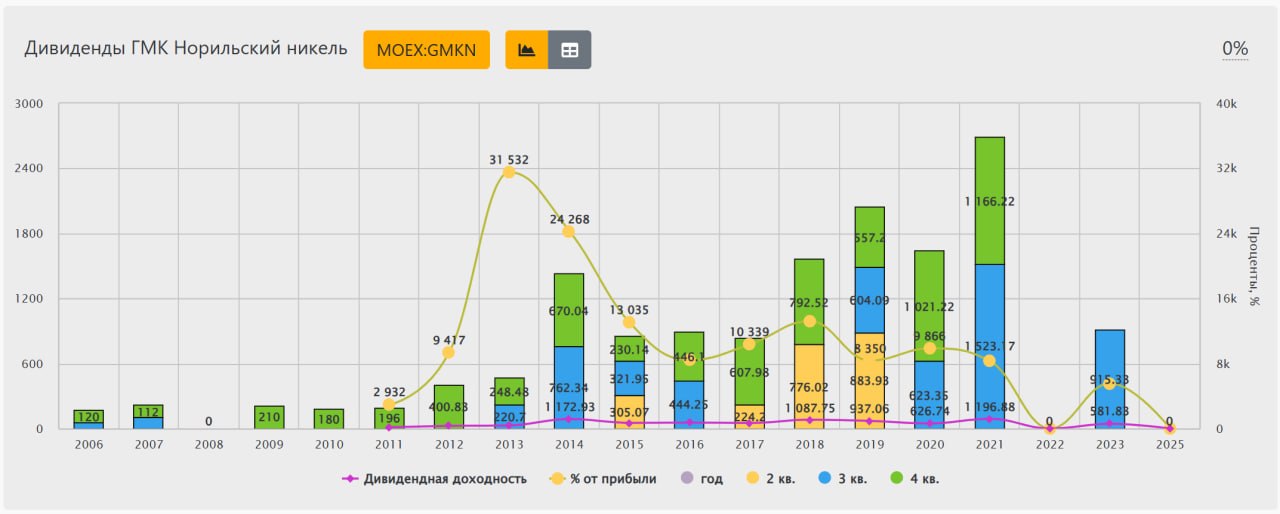Toggle '% от прибыли' legend series

603,479
